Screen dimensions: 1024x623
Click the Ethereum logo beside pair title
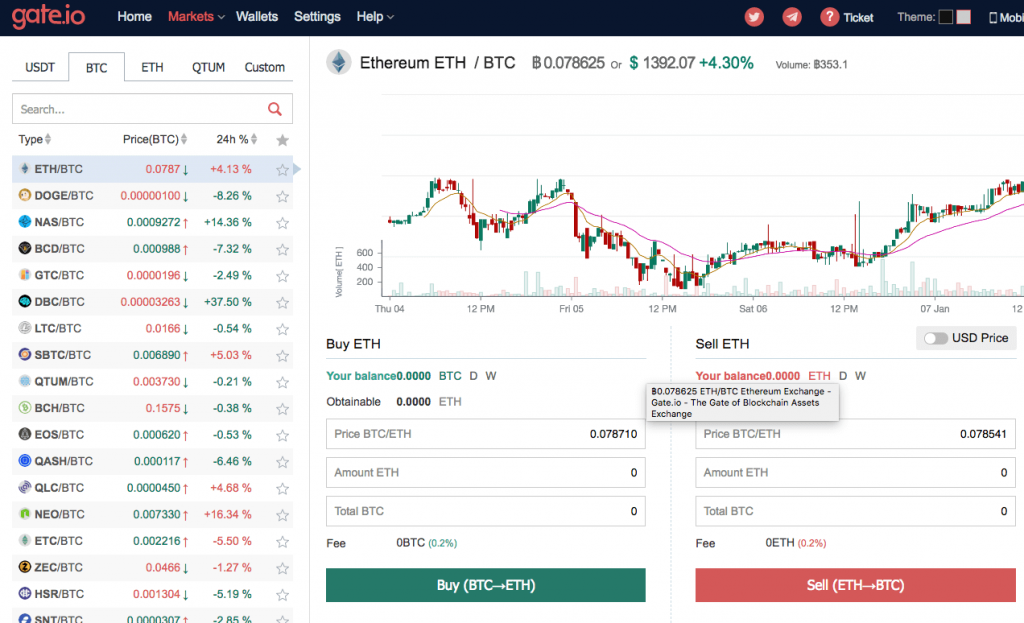tap(340, 62)
